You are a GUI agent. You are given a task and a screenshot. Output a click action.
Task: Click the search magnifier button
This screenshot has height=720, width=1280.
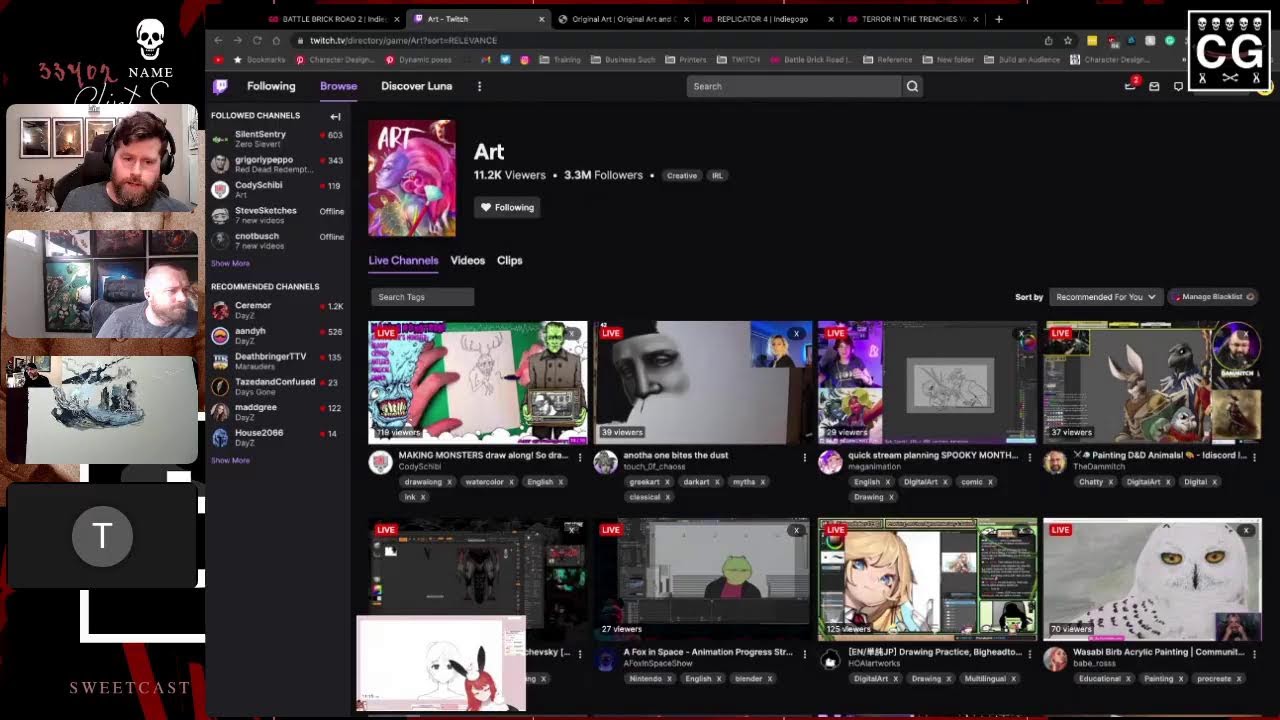coord(912,87)
